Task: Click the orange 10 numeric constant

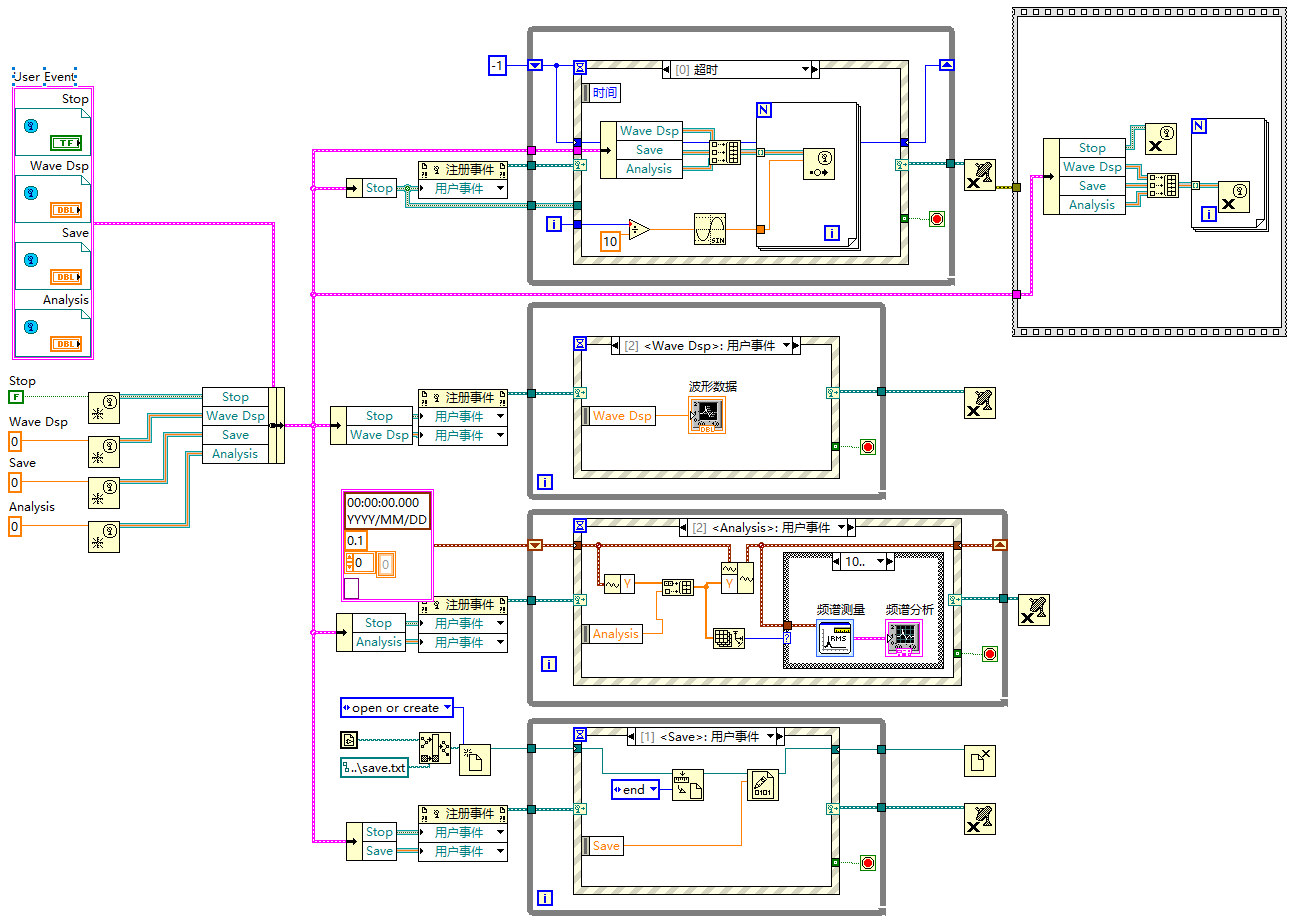Action: pyautogui.click(x=610, y=240)
